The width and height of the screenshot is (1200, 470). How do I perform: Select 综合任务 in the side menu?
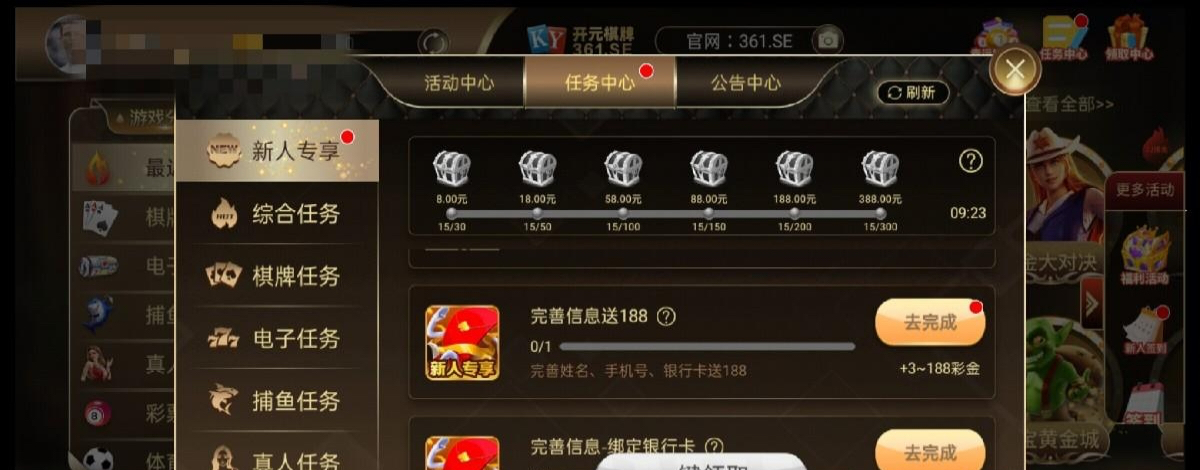tap(277, 214)
